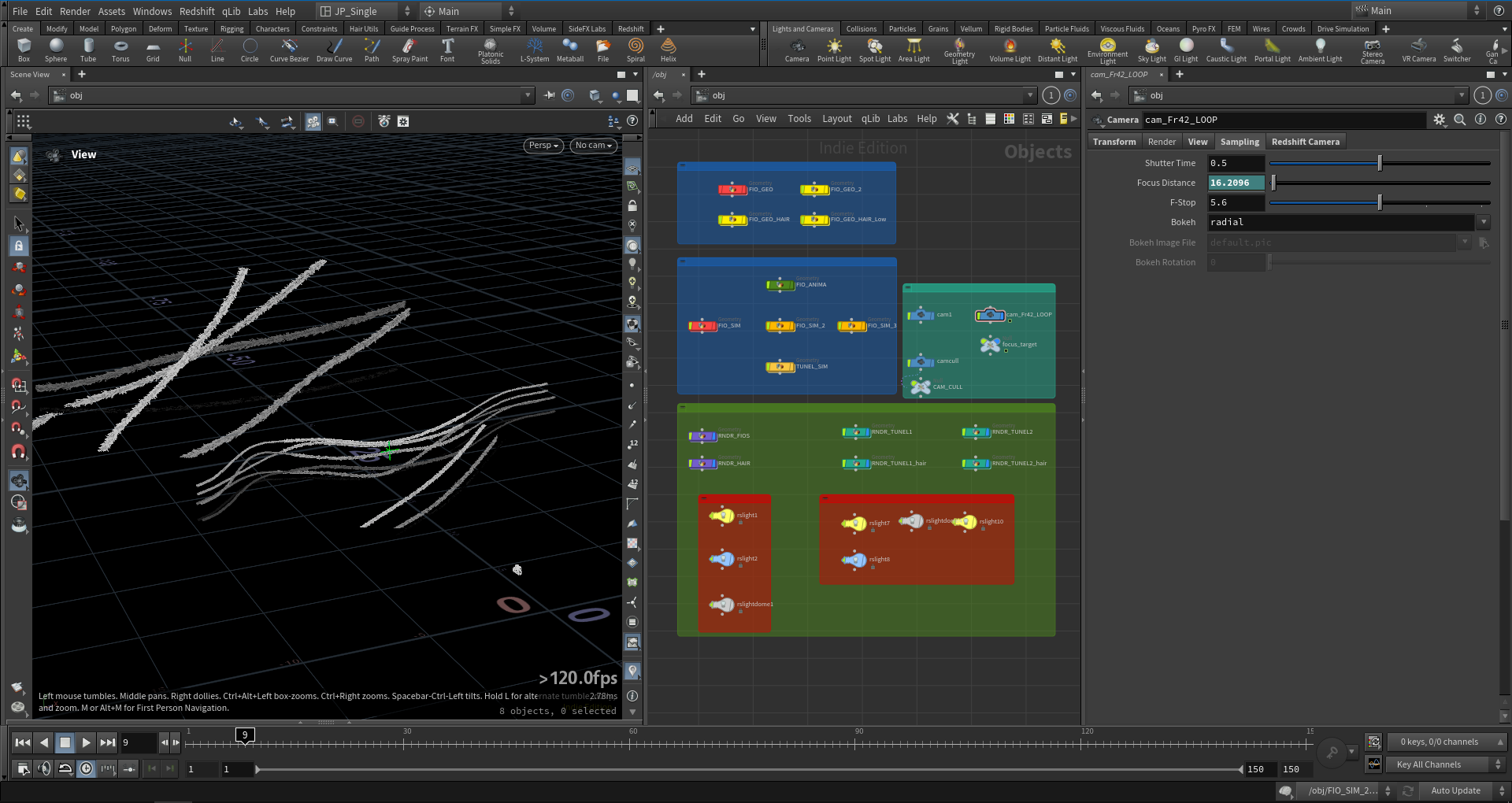Open the No cam camera dropdown
Image resolution: width=1512 pixels, height=803 pixels.
tap(593, 146)
